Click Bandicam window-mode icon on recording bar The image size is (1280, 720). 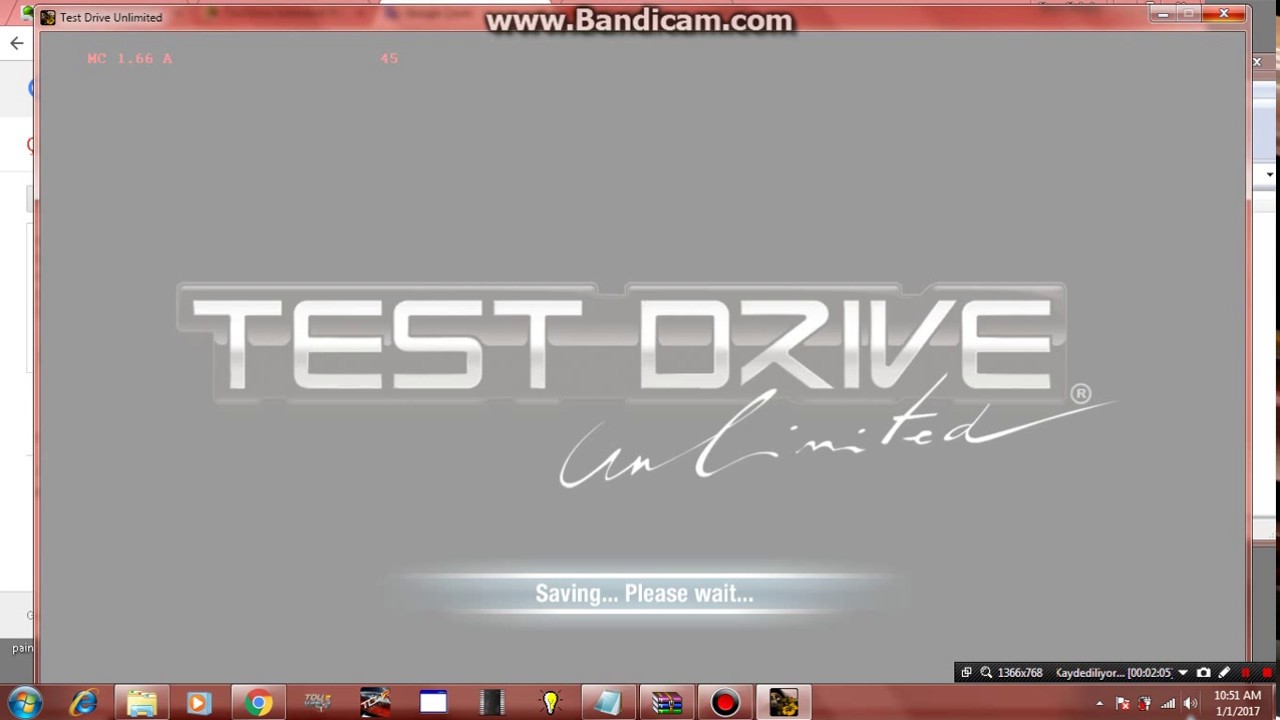point(966,673)
